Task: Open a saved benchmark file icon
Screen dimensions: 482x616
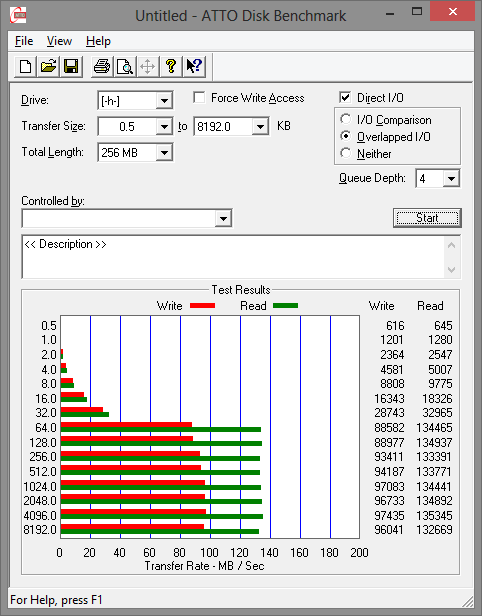Action: [48, 66]
